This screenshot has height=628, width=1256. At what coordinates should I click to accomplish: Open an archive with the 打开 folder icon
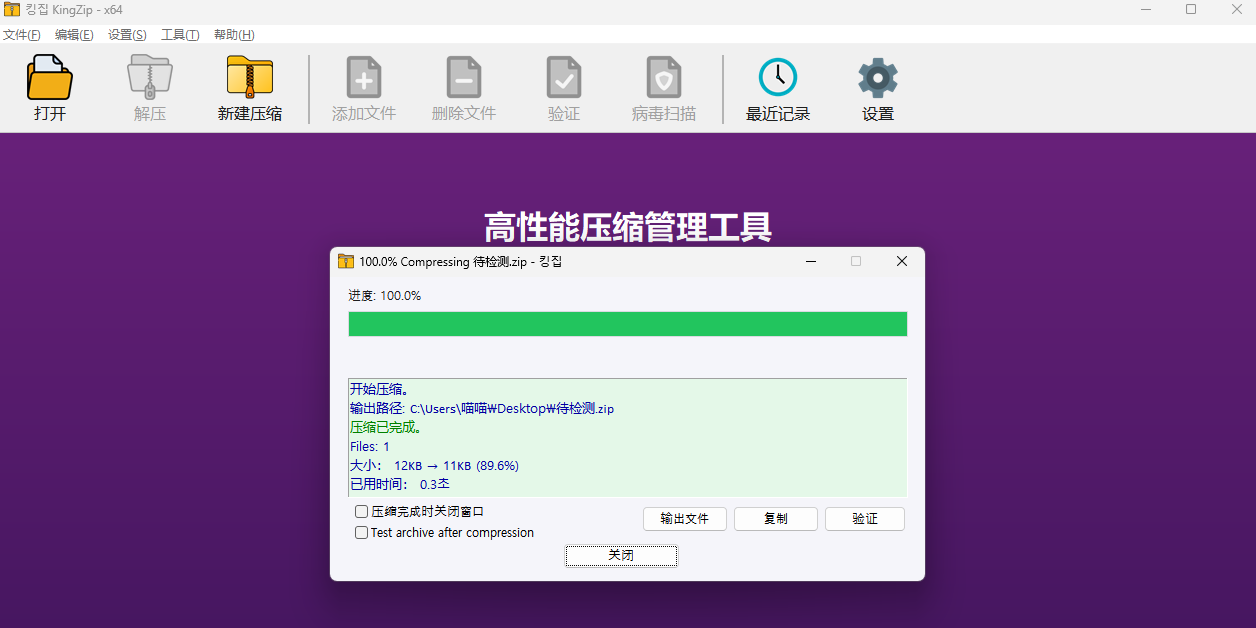[50, 78]
